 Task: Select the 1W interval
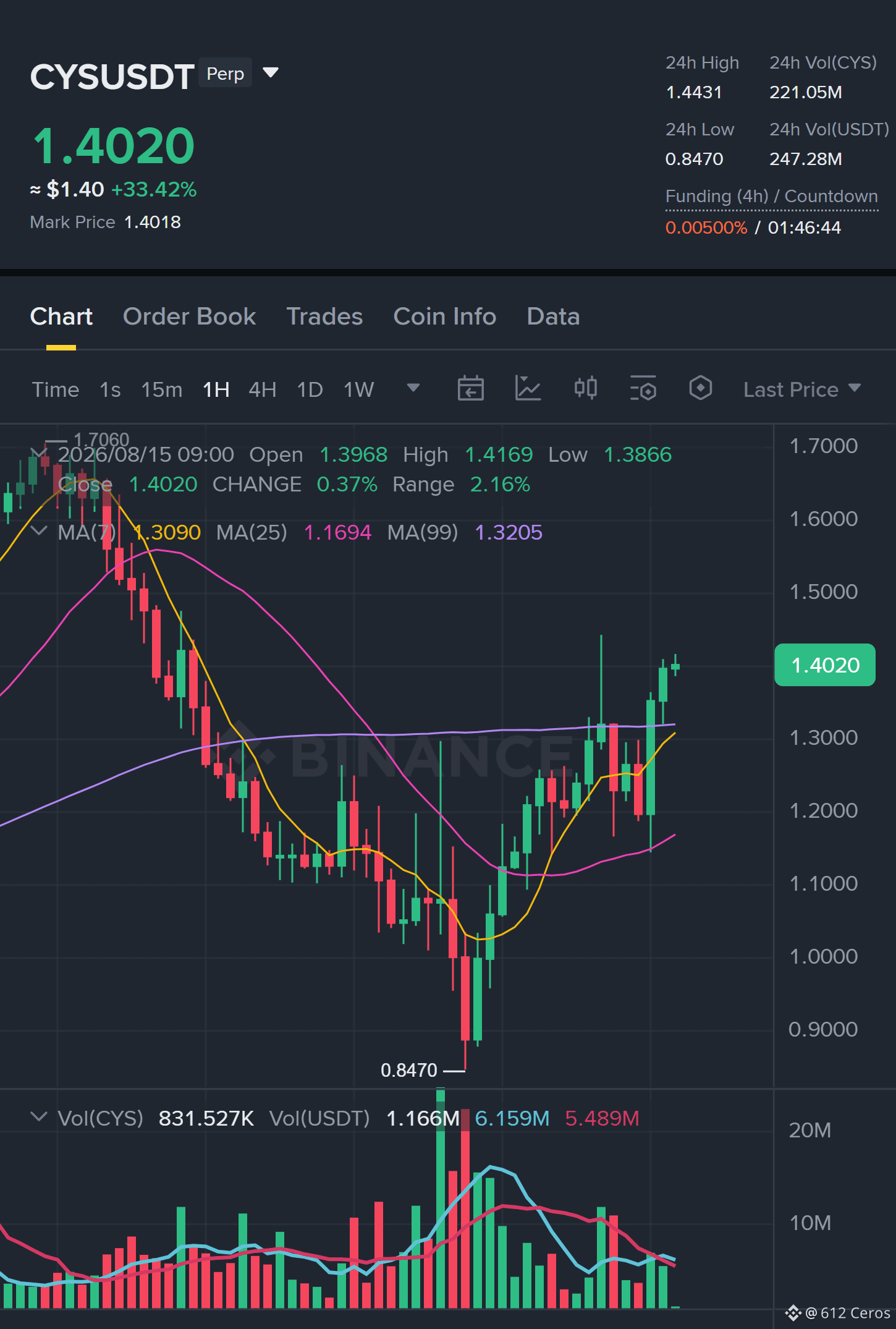click(x=359, y=389)
